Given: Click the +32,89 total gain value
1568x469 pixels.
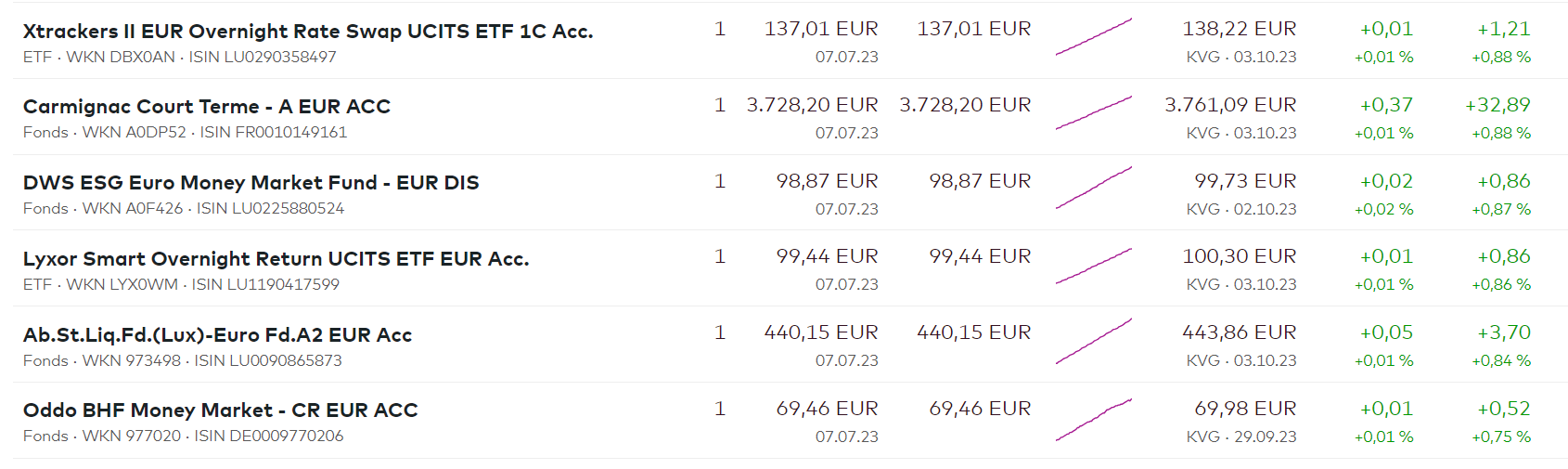Looking at the screenshot, I should (1497, 105).
